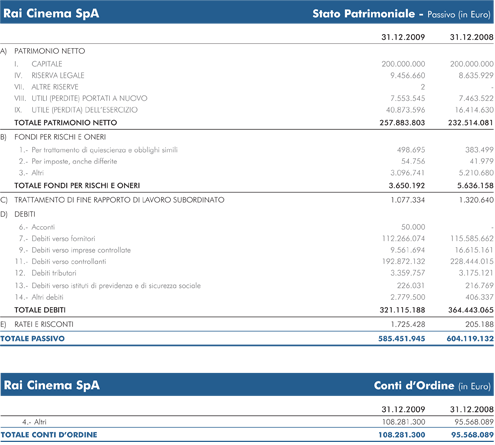Select the 'TOTALE PATRIMONIO NETTO' label
The height and width of the screenshot is (445, 495).
click(x=66, y=123)
